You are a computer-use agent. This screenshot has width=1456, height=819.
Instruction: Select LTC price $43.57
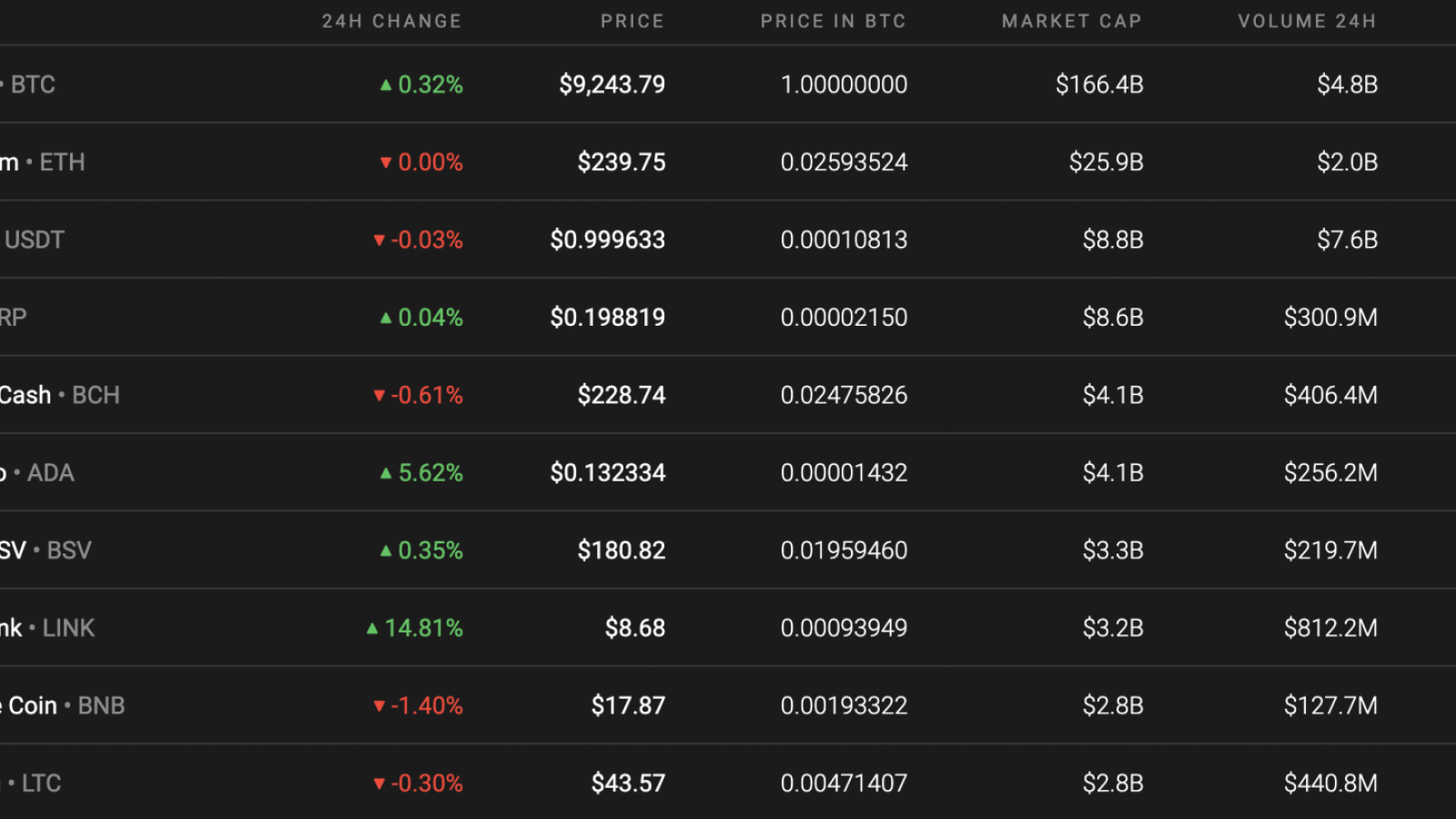[628, 784]
